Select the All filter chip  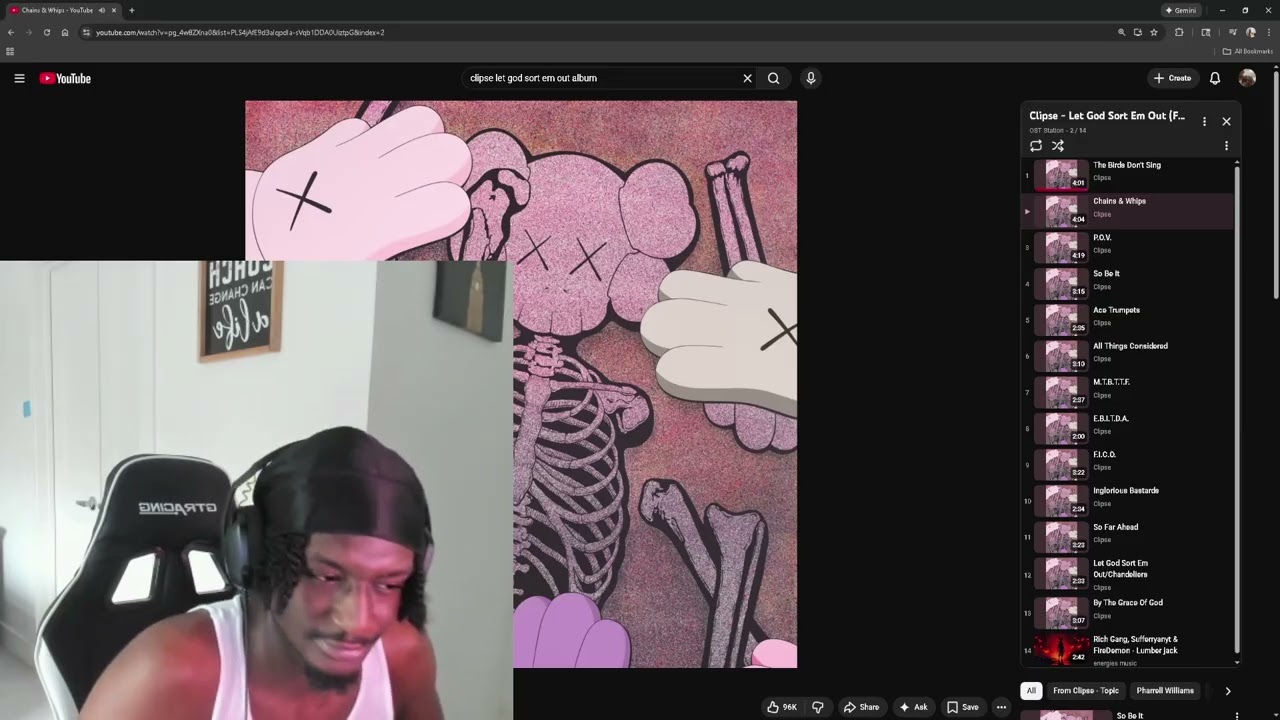[1031, 690]
